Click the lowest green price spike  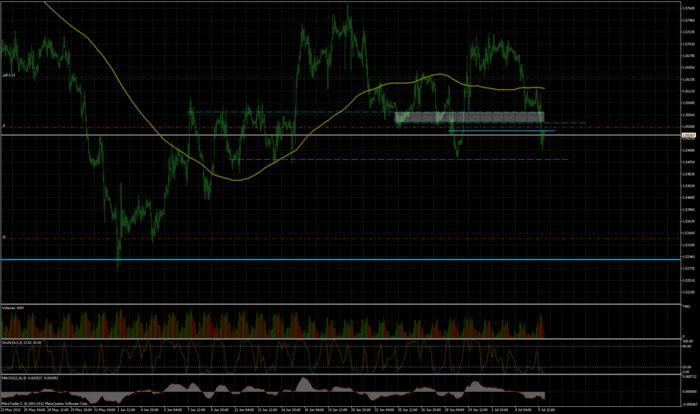(x=118, y=266)
